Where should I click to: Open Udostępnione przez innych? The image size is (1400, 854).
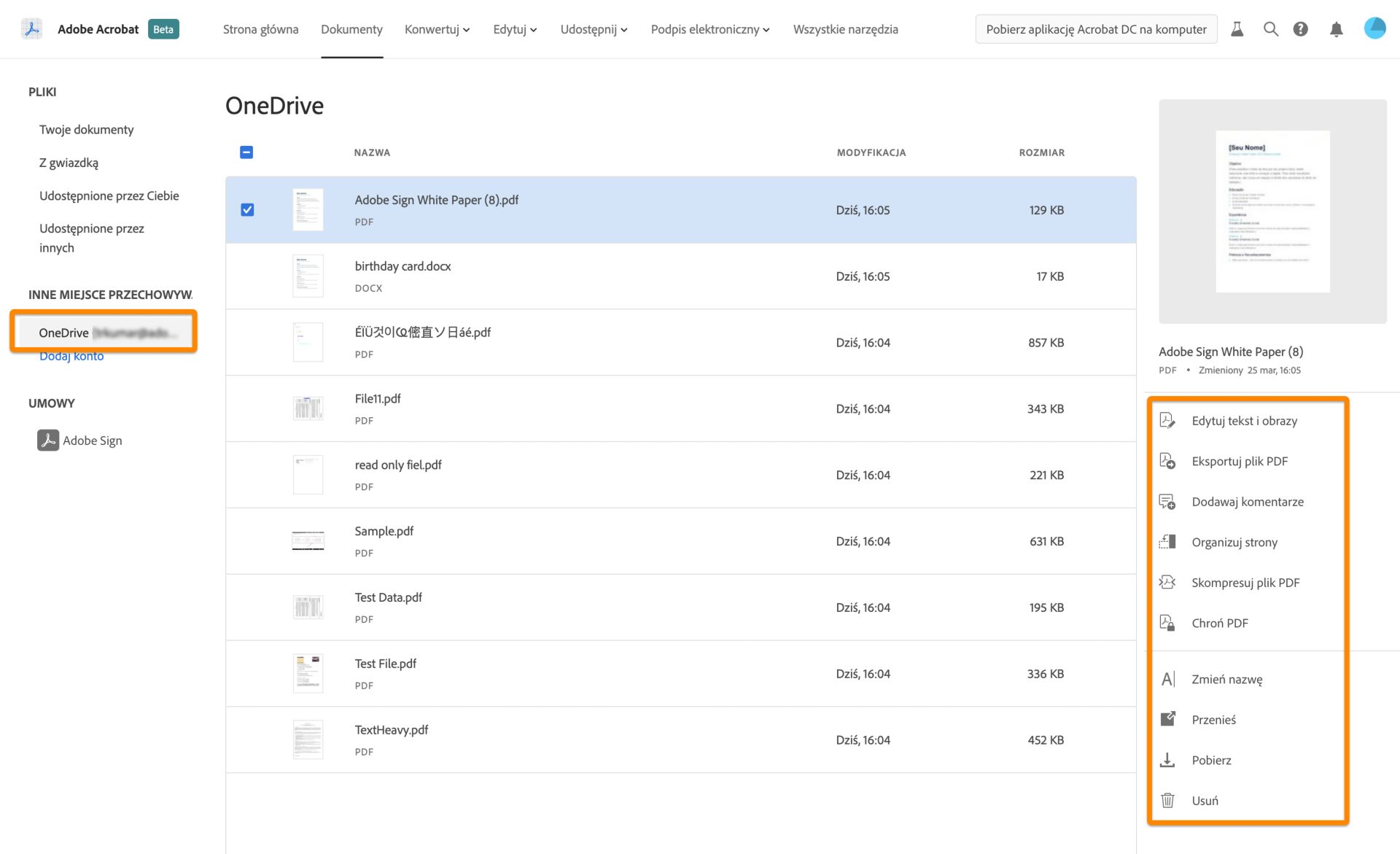[92, 238]
